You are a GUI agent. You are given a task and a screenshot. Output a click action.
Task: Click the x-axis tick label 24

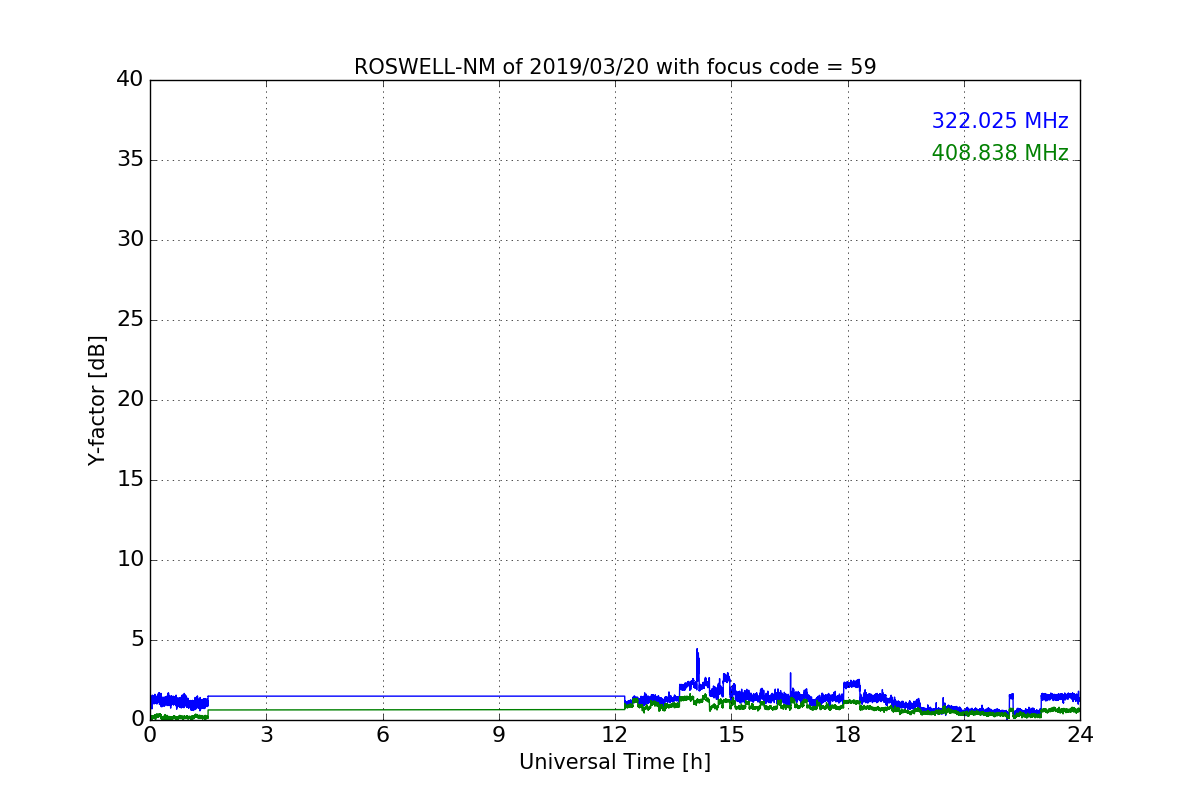pos(1080,735)
